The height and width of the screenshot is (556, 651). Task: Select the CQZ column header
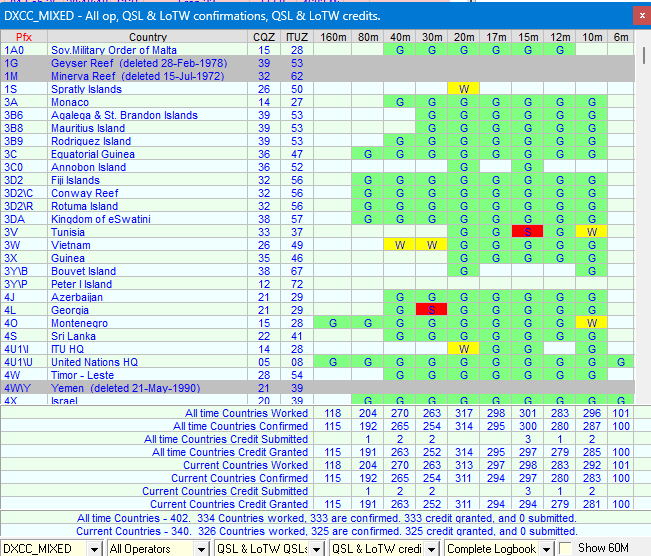tap(264, 37)
